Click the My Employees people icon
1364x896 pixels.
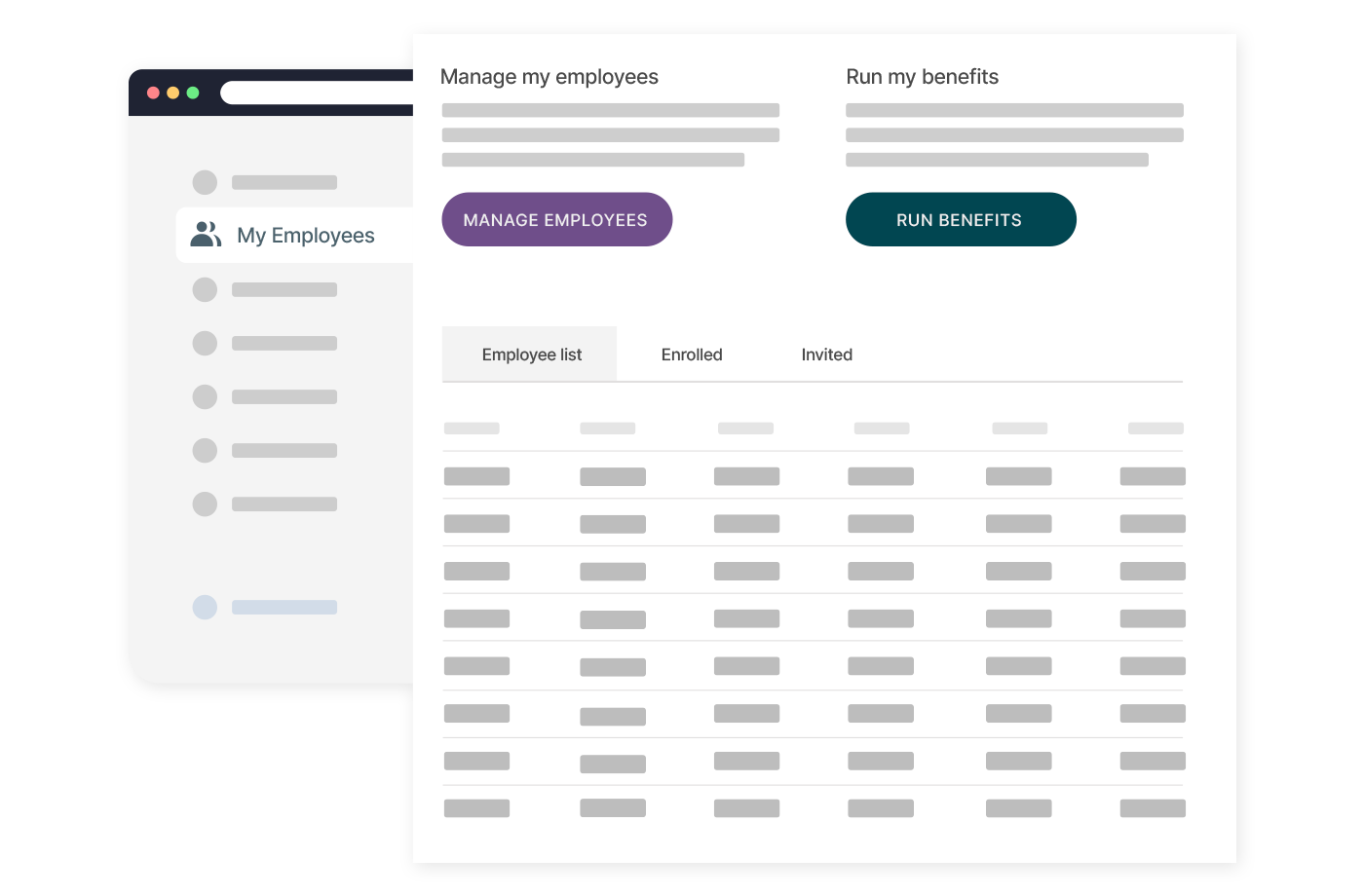click(206, 235)
